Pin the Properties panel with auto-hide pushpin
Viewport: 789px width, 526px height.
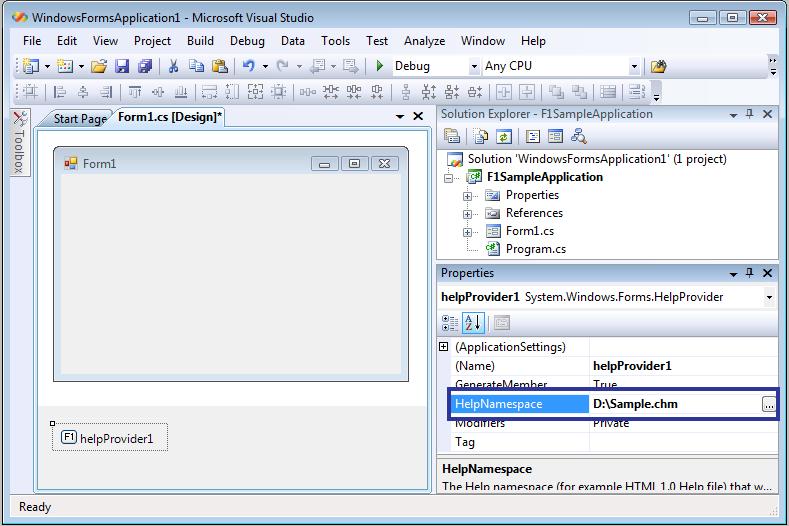(x=750, y=273)
